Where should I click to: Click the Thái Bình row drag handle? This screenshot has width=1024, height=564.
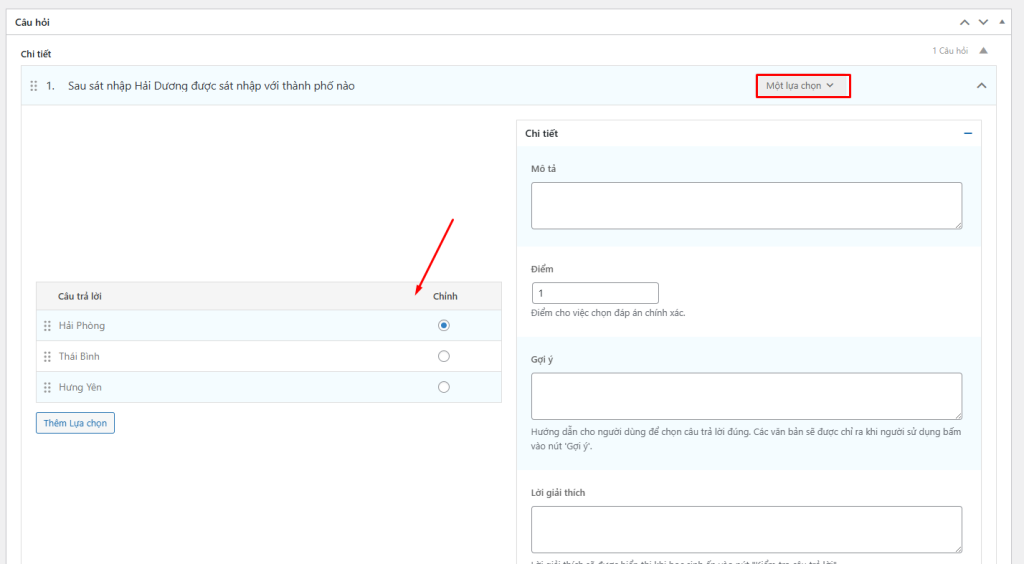[47, 357]
